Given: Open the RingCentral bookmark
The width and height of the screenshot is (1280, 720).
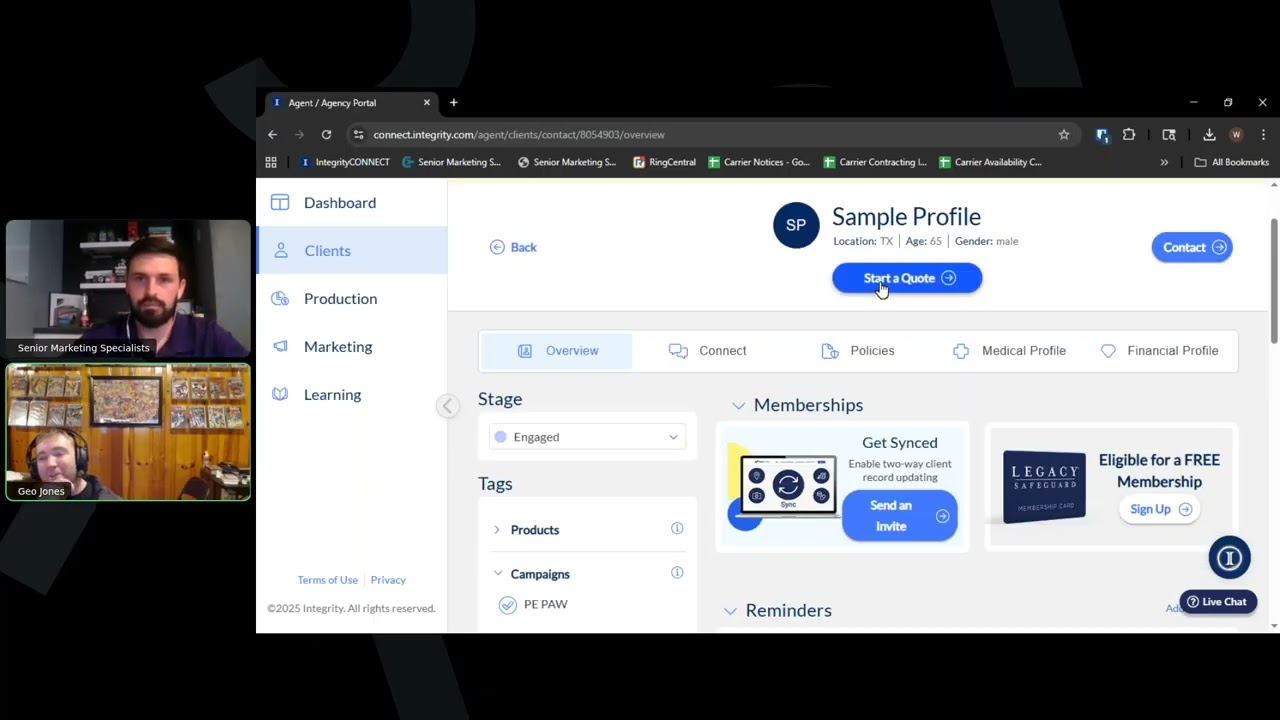Looking at the screenshot, I should 664,162.
